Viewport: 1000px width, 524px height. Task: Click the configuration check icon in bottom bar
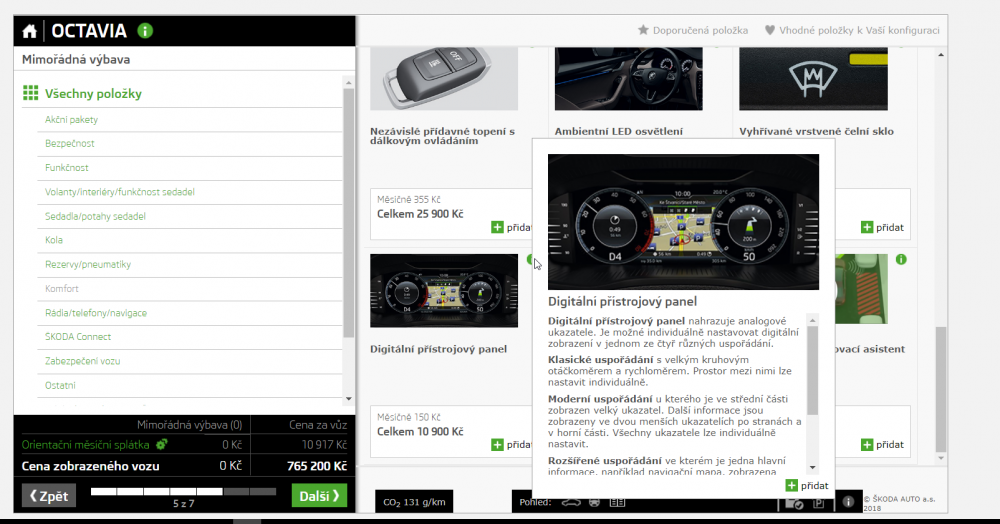point(793,503)
